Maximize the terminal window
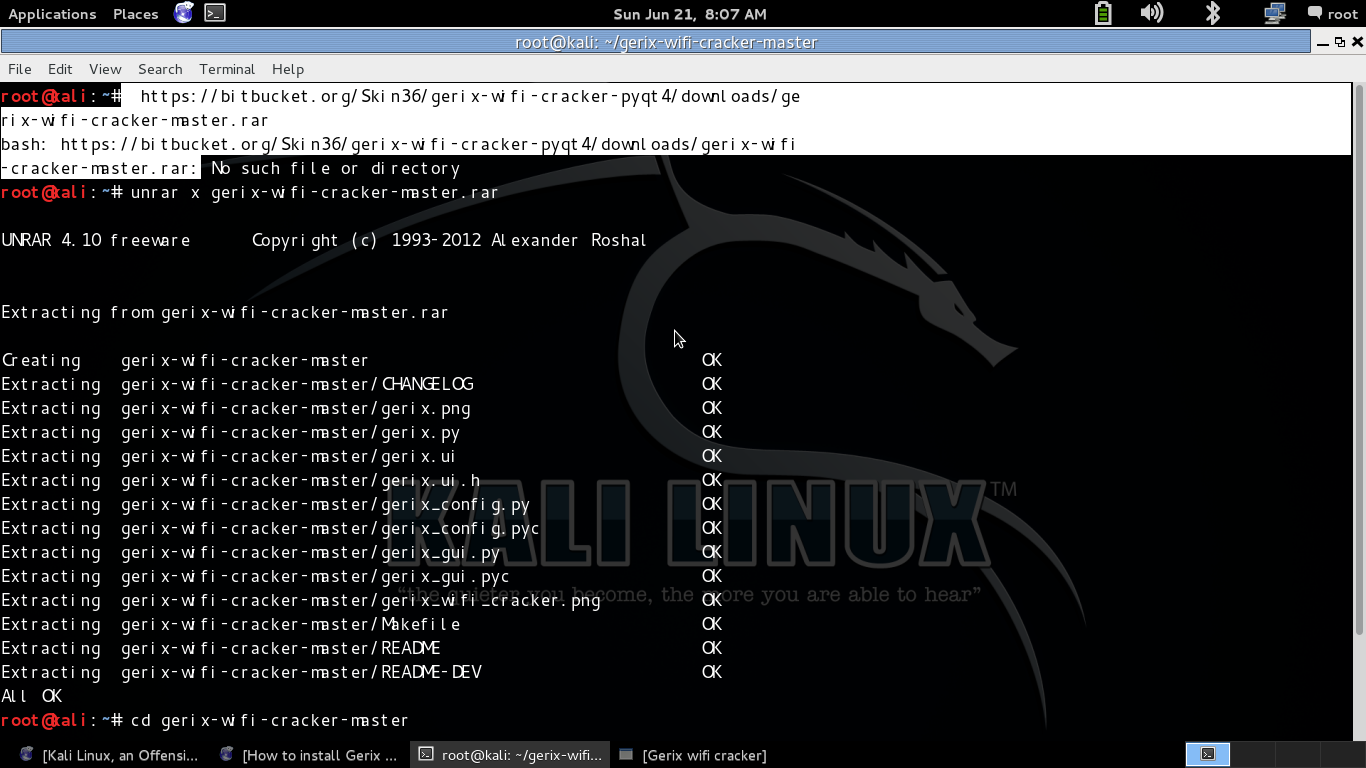Image resolution: width=1366 pixels, height=768 pixels. coord(1340,42)
